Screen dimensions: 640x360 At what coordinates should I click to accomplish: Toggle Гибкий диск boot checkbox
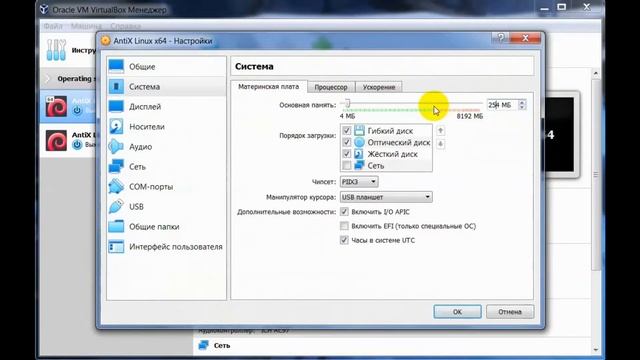347,131
